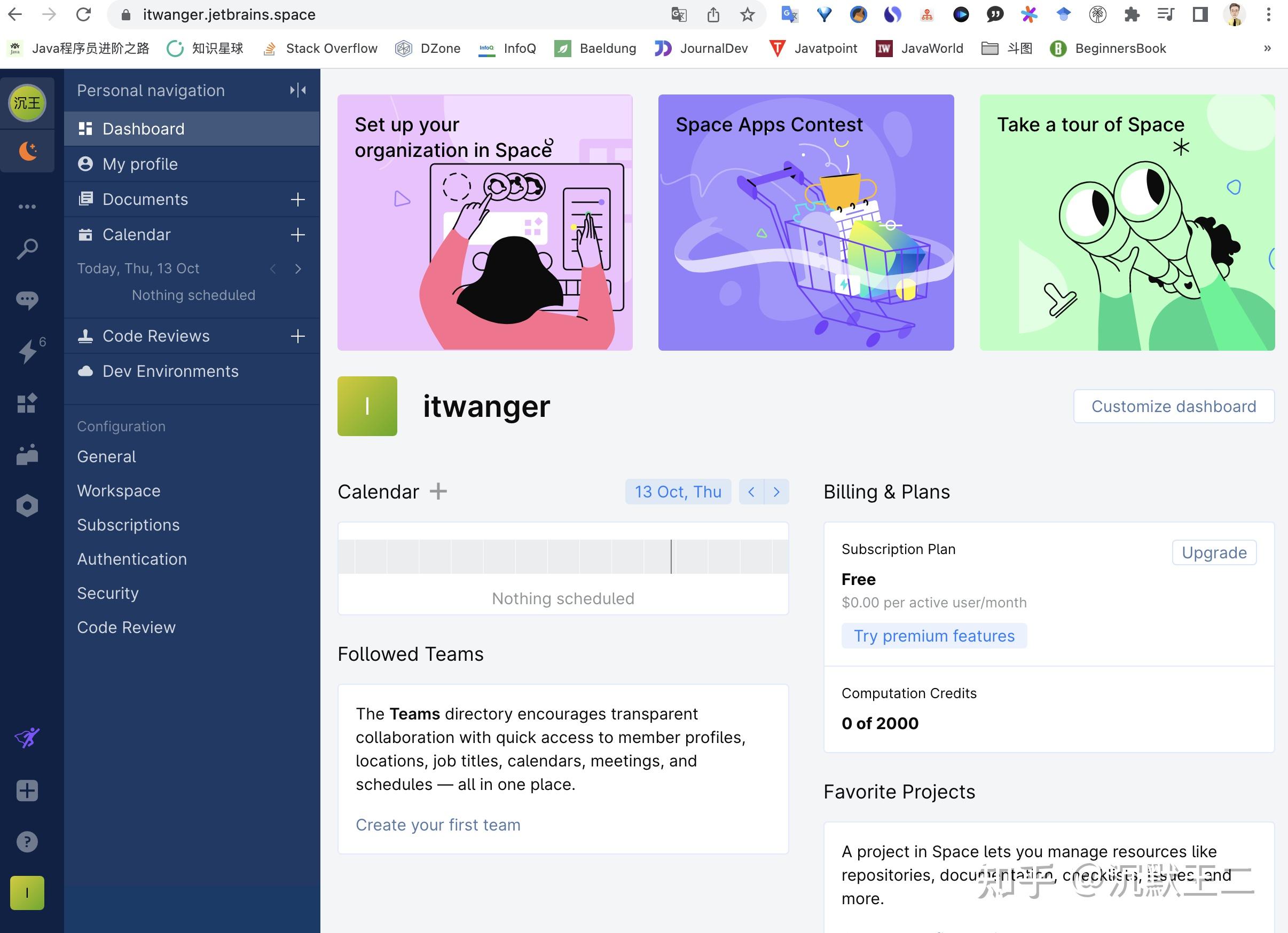
Task: Expand Calendar section with plus button
Action: click(x=299, y=234)
